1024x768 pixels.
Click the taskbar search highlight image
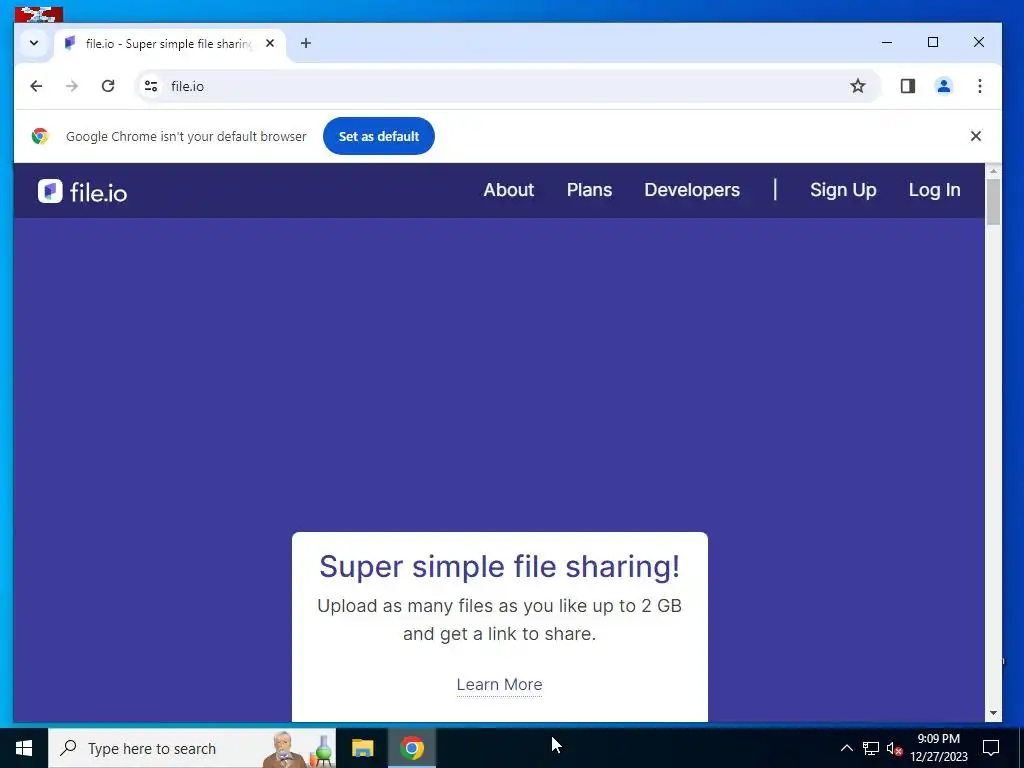(298, 749)
